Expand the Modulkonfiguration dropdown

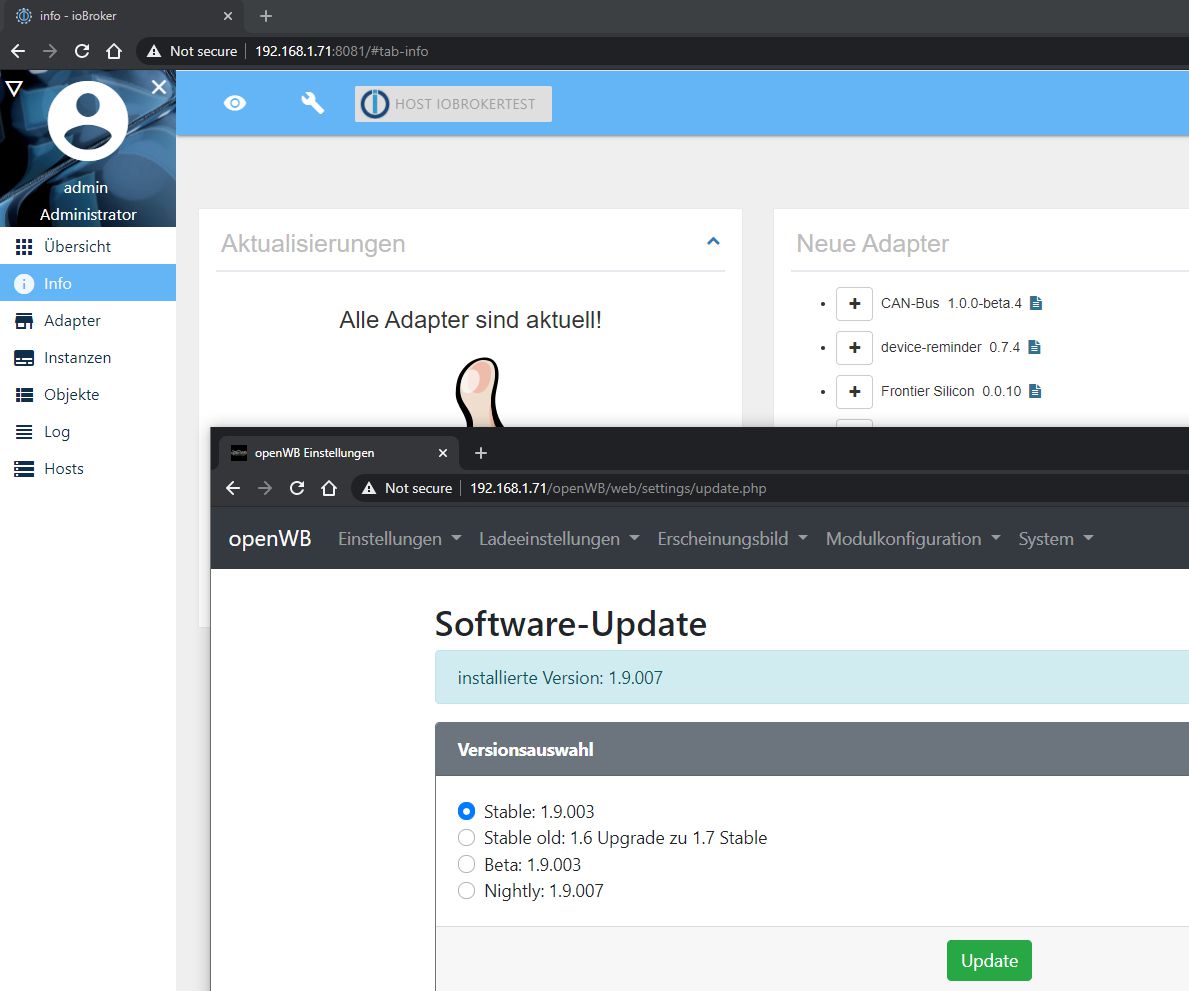coord(912,539)
